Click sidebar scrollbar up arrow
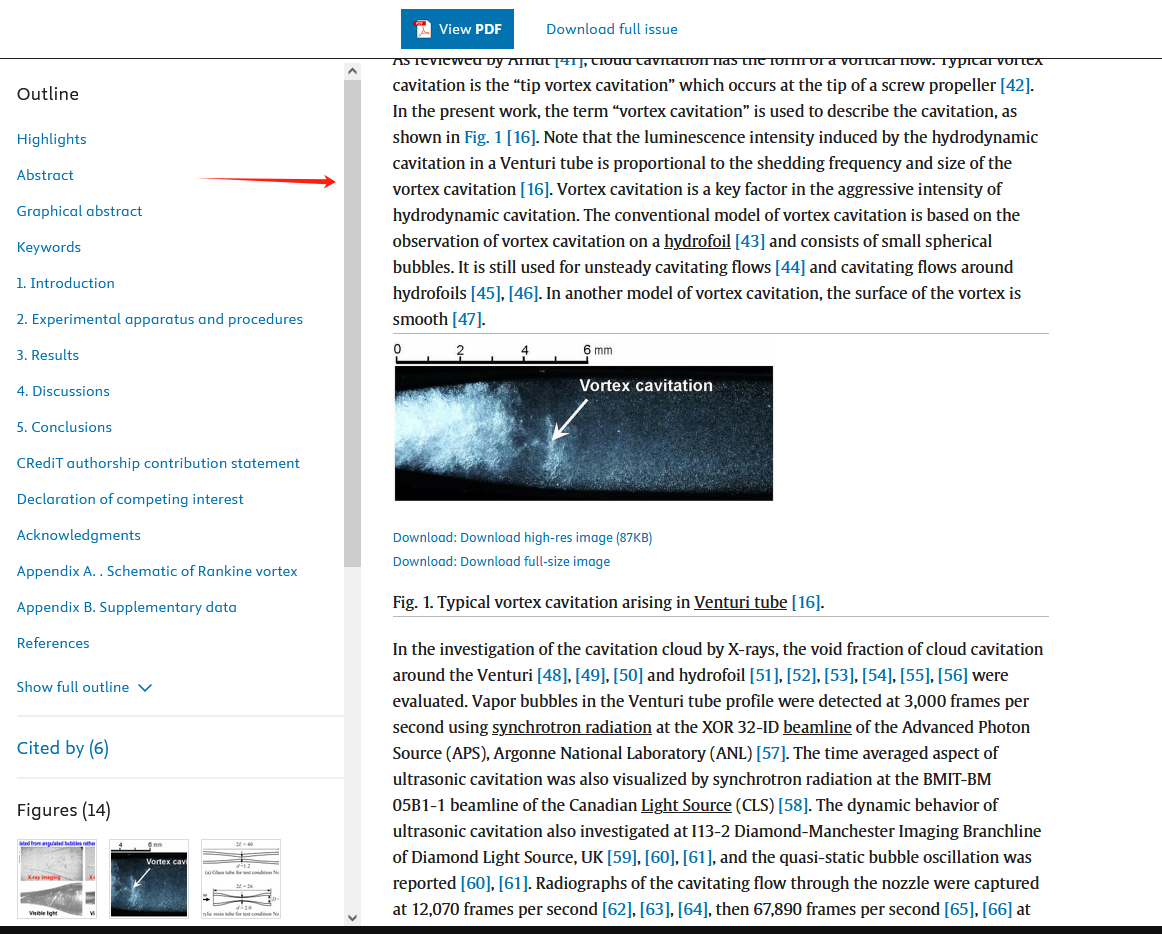The height and width of the screenshot is (934, 1162). point(353,71)
